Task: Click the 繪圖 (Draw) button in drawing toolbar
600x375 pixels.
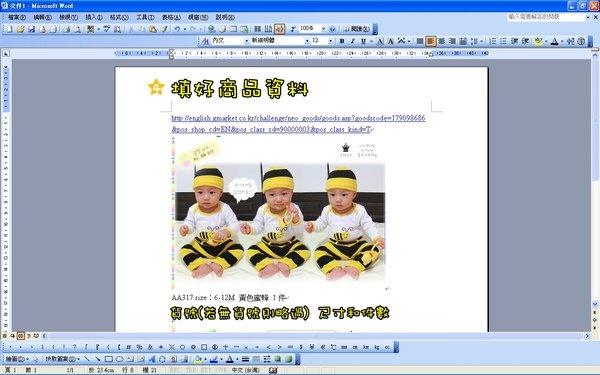Action: [x=17, y=359]
